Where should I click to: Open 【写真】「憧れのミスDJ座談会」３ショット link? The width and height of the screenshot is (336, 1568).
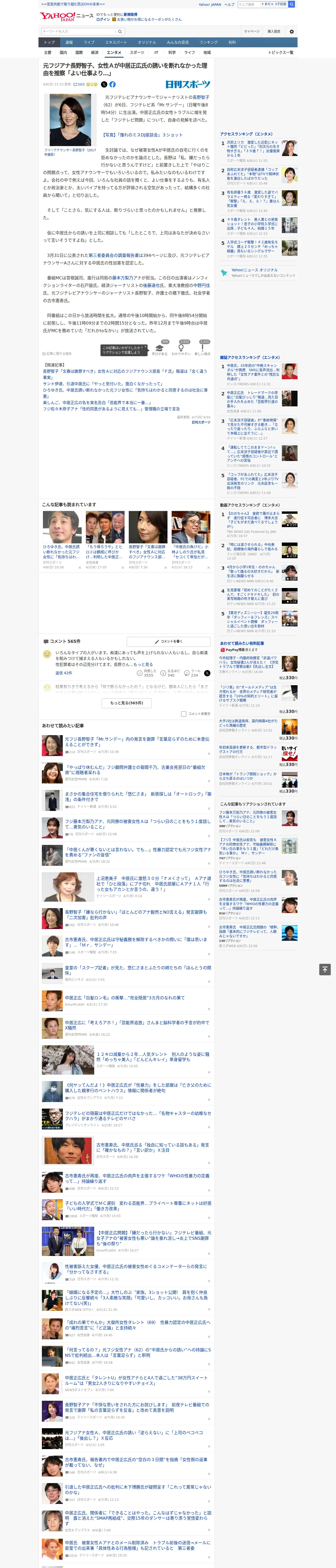(142, 135)
